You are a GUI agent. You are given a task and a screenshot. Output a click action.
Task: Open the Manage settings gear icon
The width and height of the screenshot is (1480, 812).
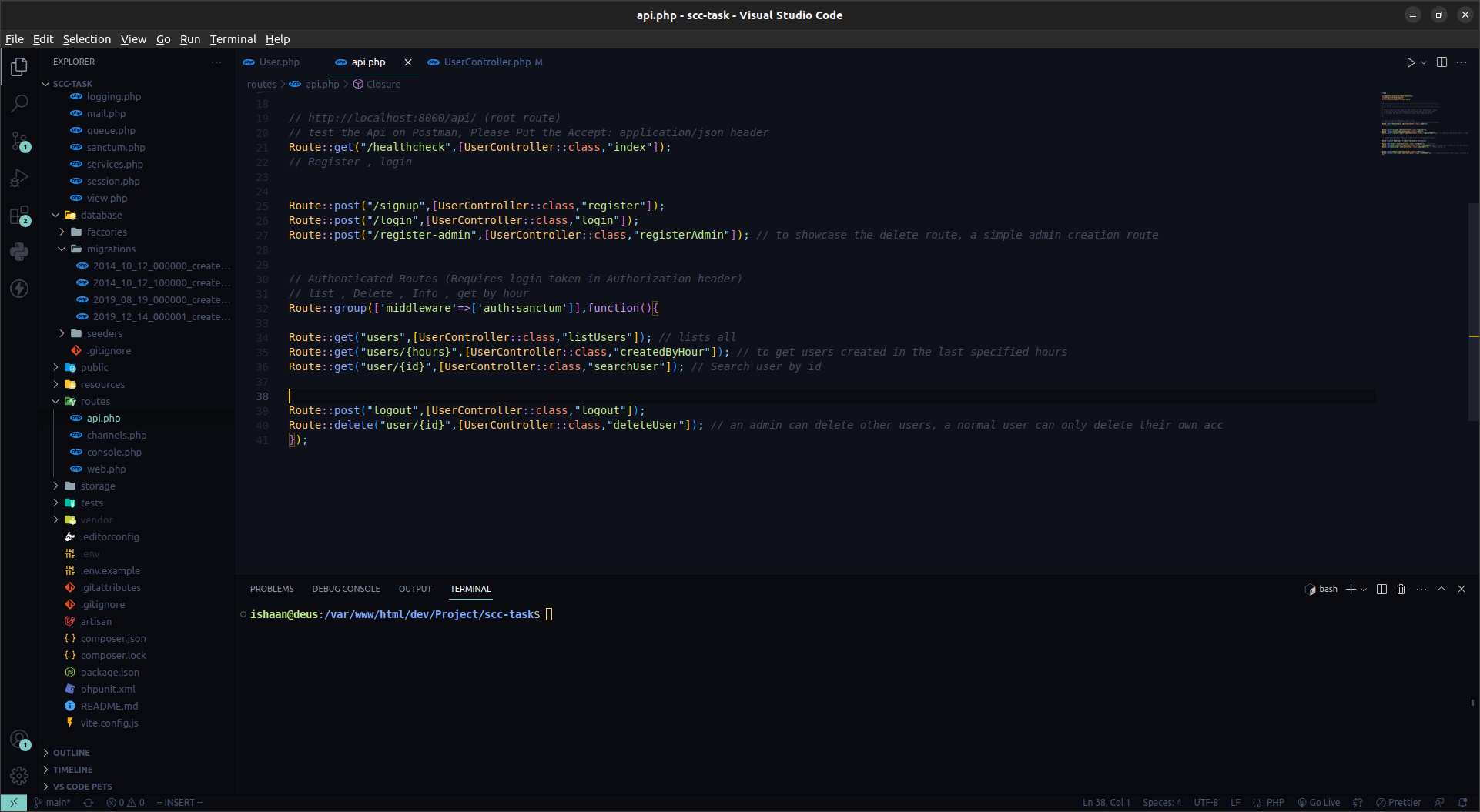click(x=18, y=776)
